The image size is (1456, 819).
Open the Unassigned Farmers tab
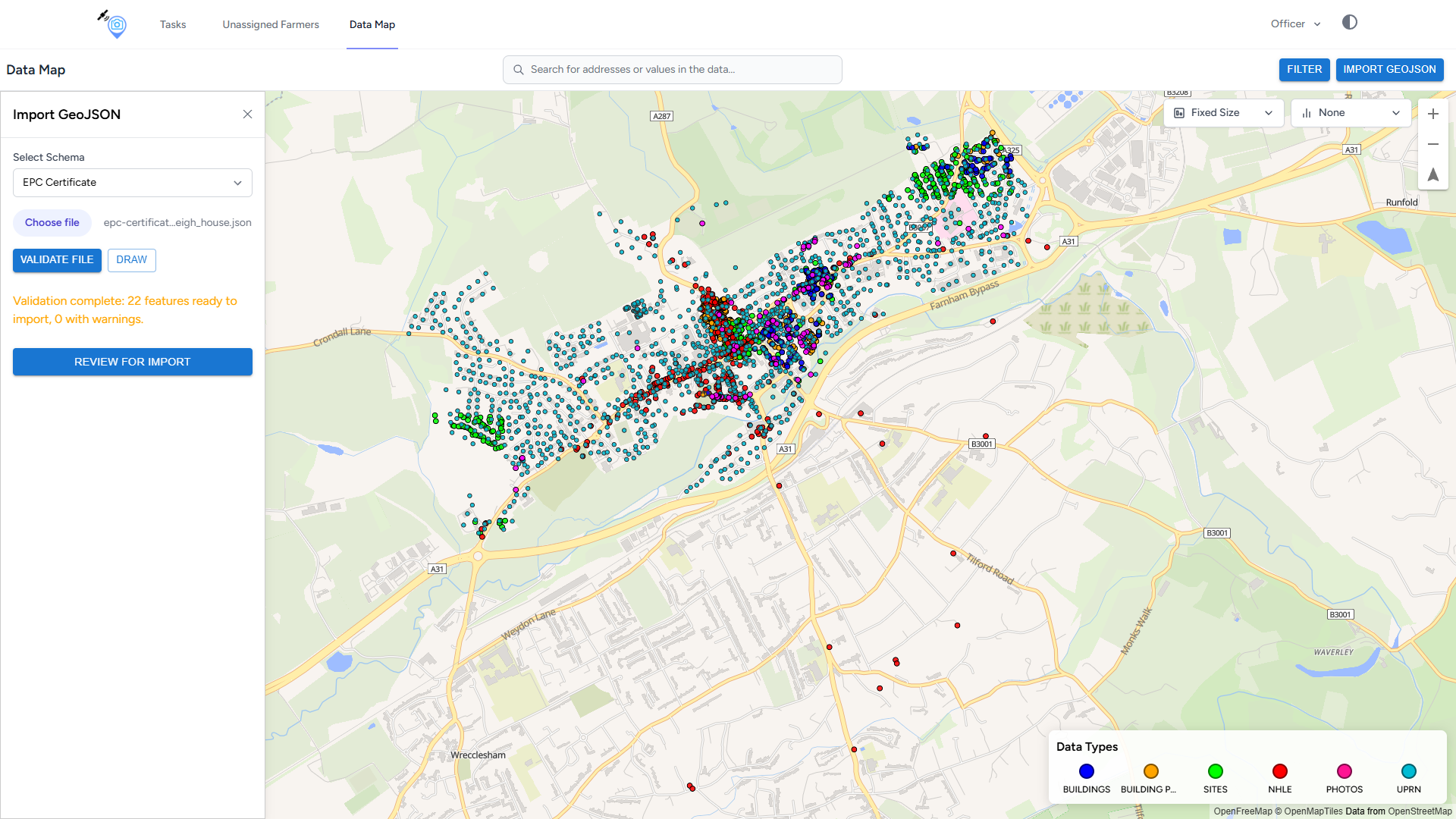tap(271, 25)
